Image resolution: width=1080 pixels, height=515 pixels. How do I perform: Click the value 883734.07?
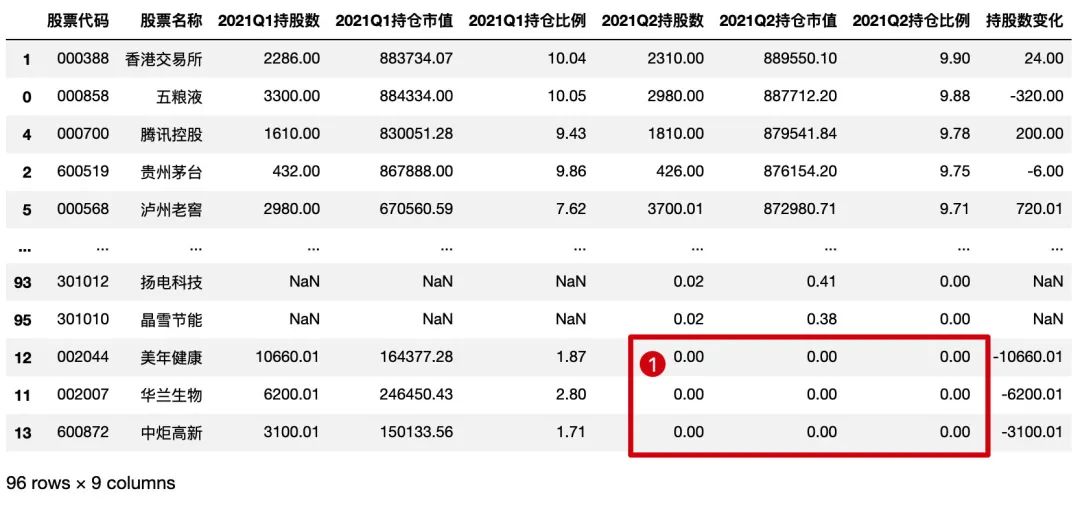click(416, 59)
